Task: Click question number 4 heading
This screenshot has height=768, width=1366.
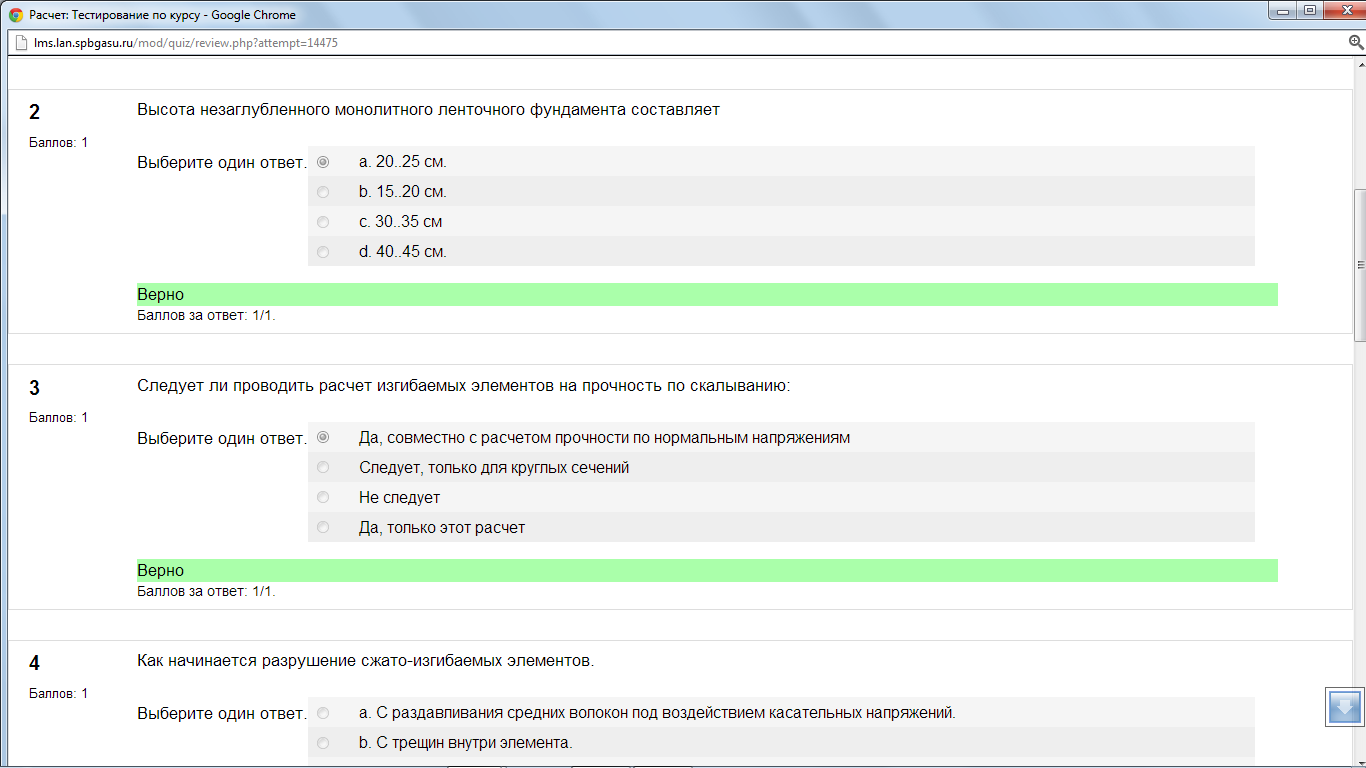Action: coord(35,663)
